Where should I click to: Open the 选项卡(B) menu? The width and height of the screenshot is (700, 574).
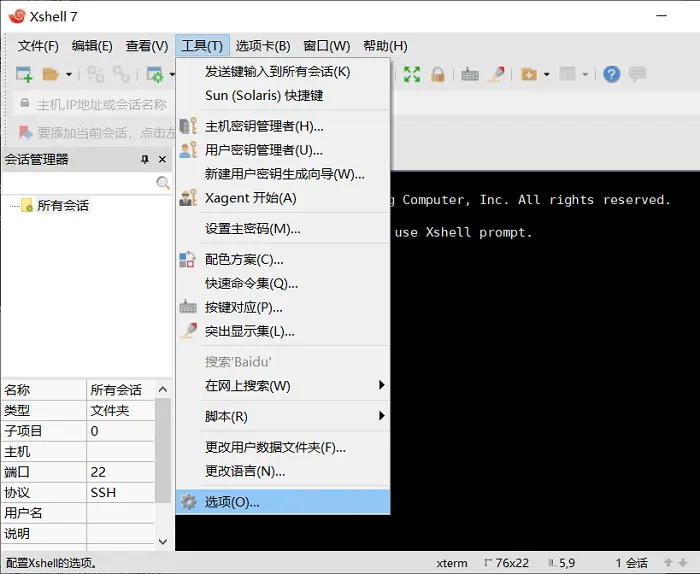pos(263,46)
